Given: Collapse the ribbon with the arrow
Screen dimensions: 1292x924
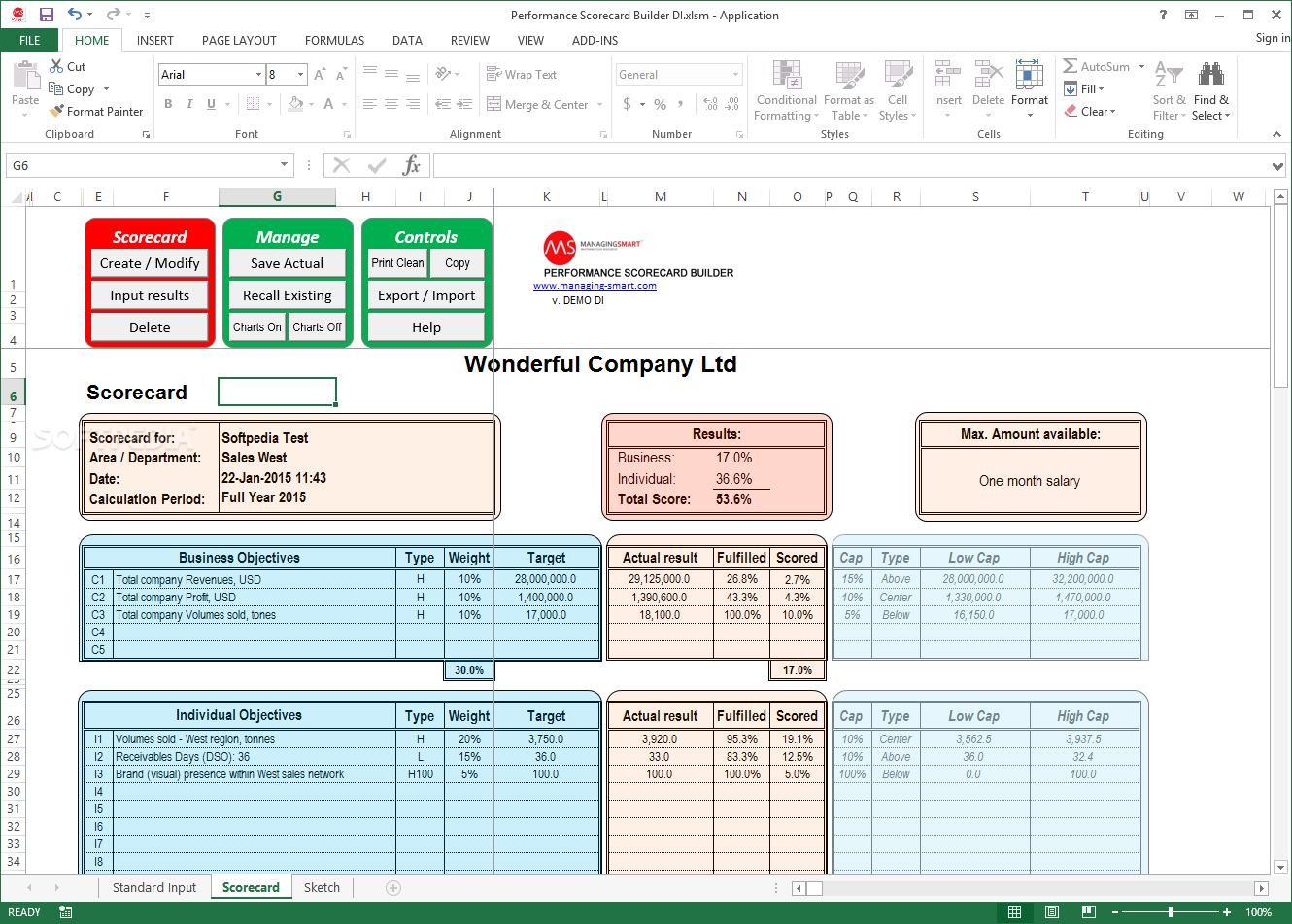Looking at the screenshot, I should coord(1277,134).
